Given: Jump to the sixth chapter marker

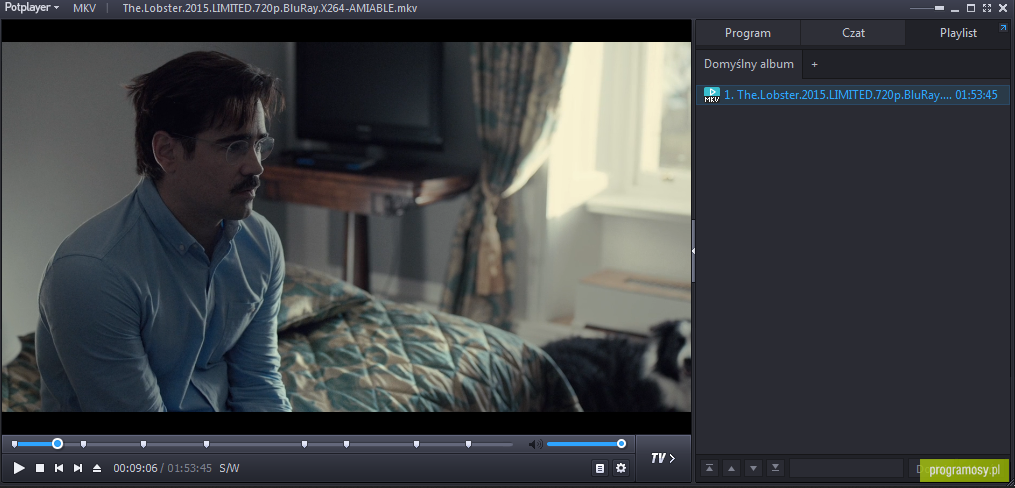Looking at the screenshot, I should tap(346, 444).
